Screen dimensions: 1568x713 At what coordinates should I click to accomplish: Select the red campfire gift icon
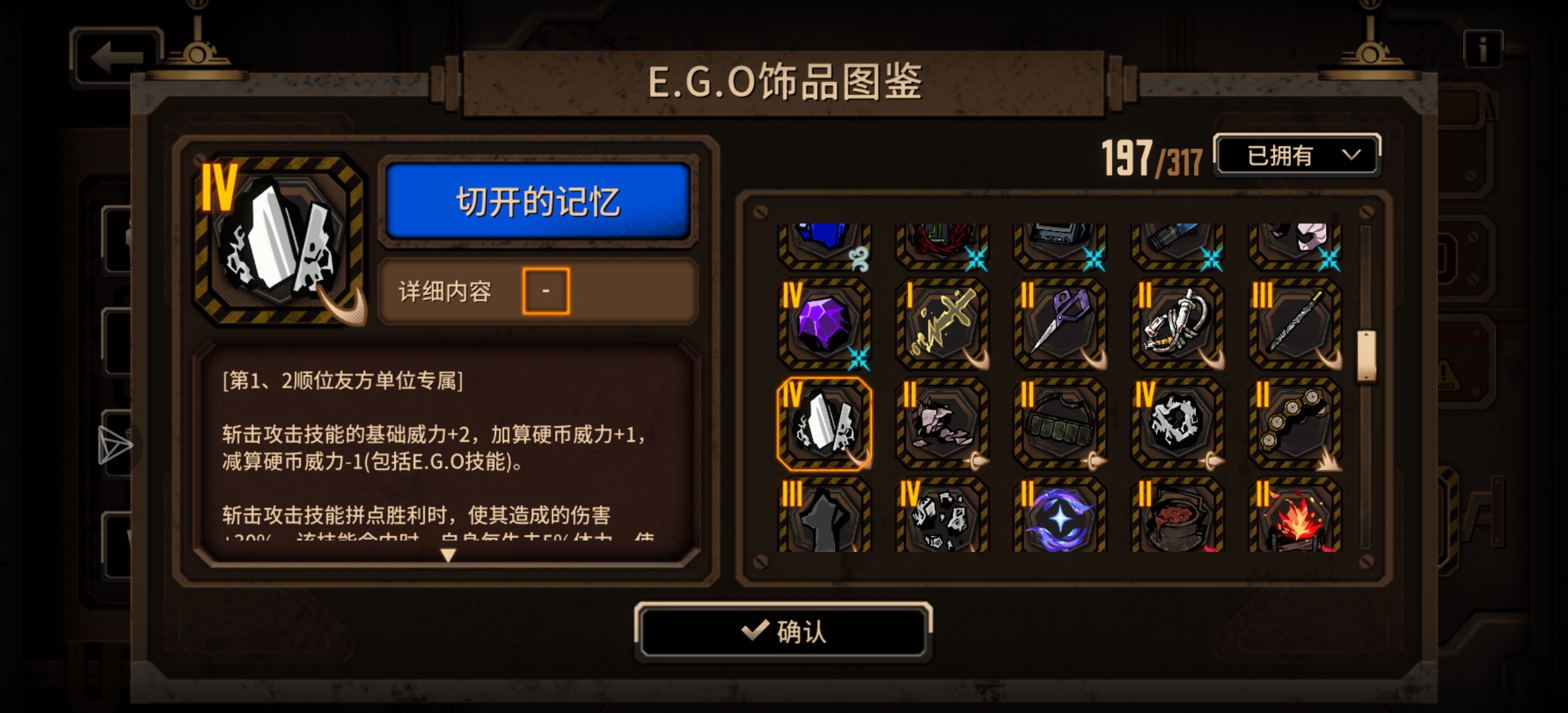point(1295,515)
